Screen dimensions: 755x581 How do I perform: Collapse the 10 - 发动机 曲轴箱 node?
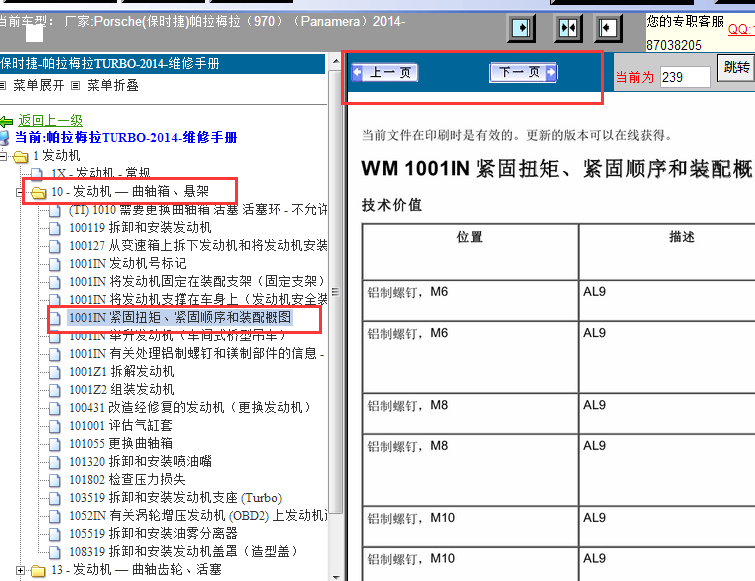click(20, 193)
